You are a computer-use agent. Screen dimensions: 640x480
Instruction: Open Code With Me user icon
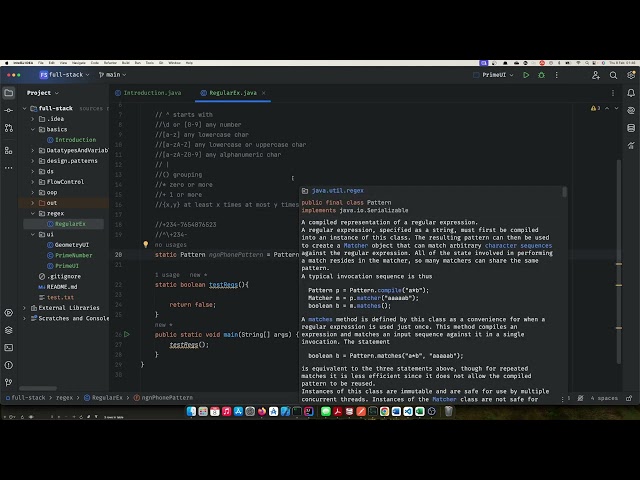(596, 75)
